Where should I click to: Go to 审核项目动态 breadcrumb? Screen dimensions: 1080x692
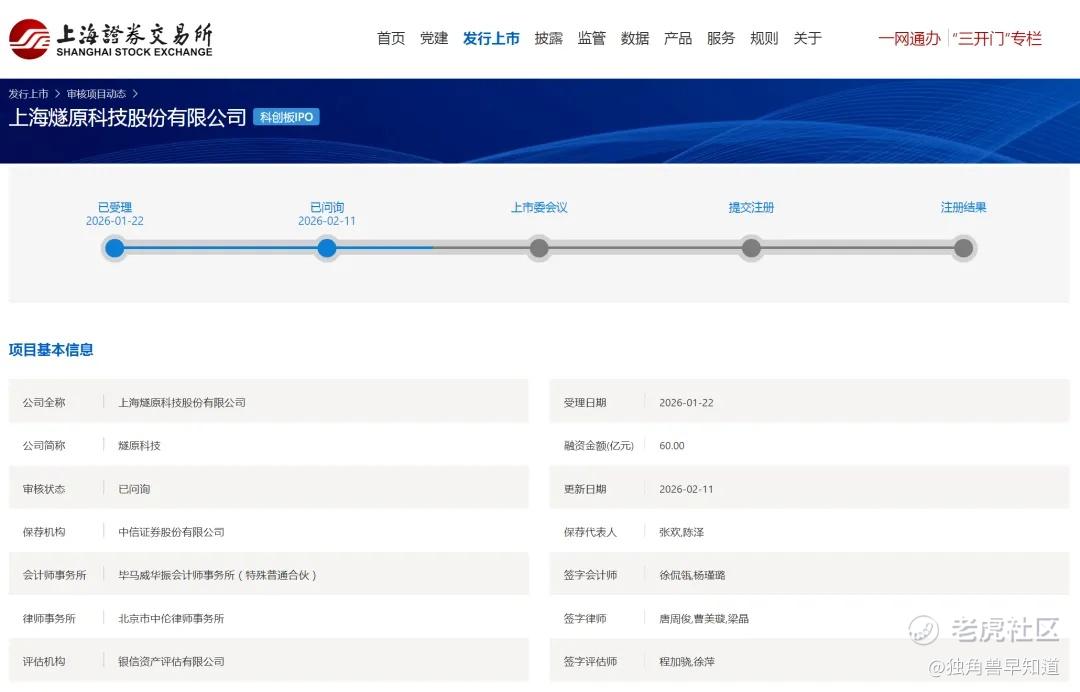coord(96,94)
